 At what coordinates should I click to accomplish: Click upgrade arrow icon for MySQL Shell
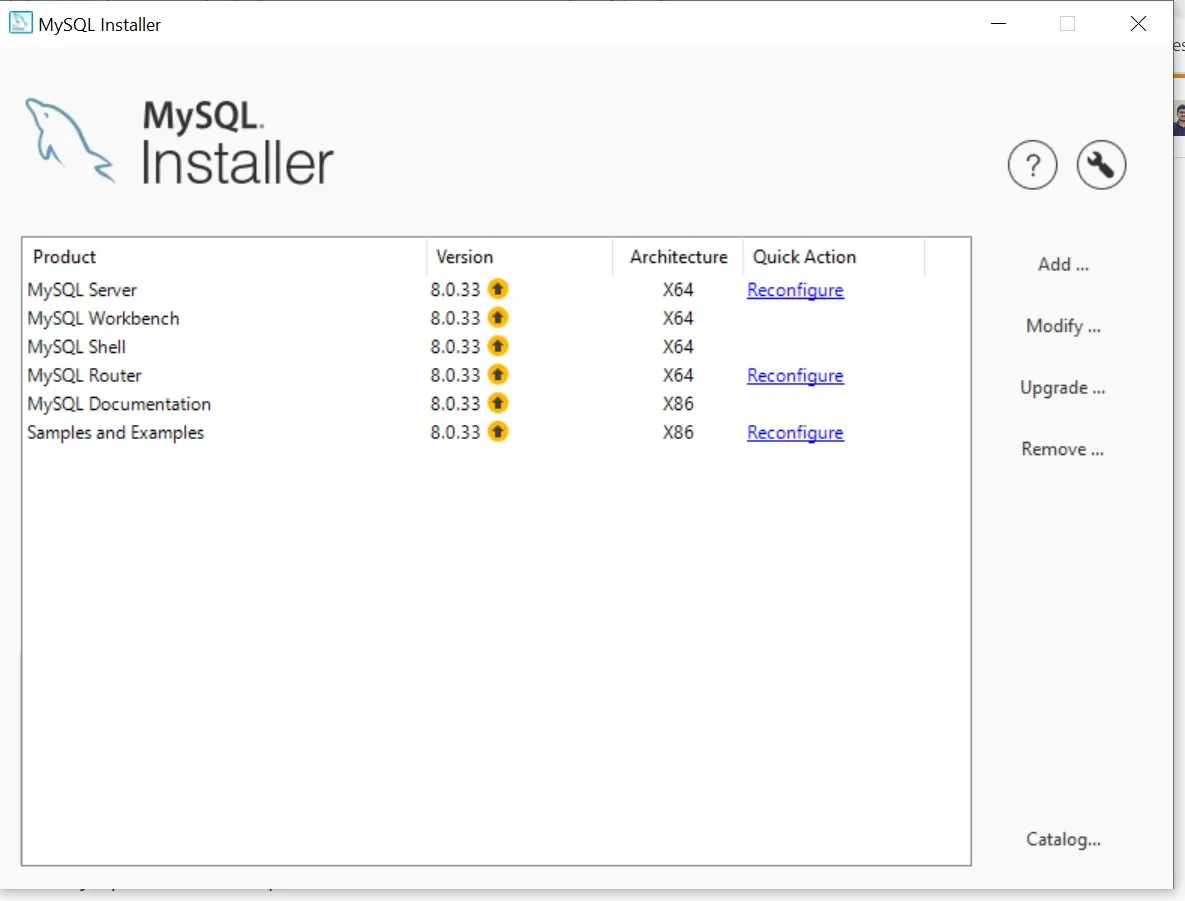(x=497, y=346)
